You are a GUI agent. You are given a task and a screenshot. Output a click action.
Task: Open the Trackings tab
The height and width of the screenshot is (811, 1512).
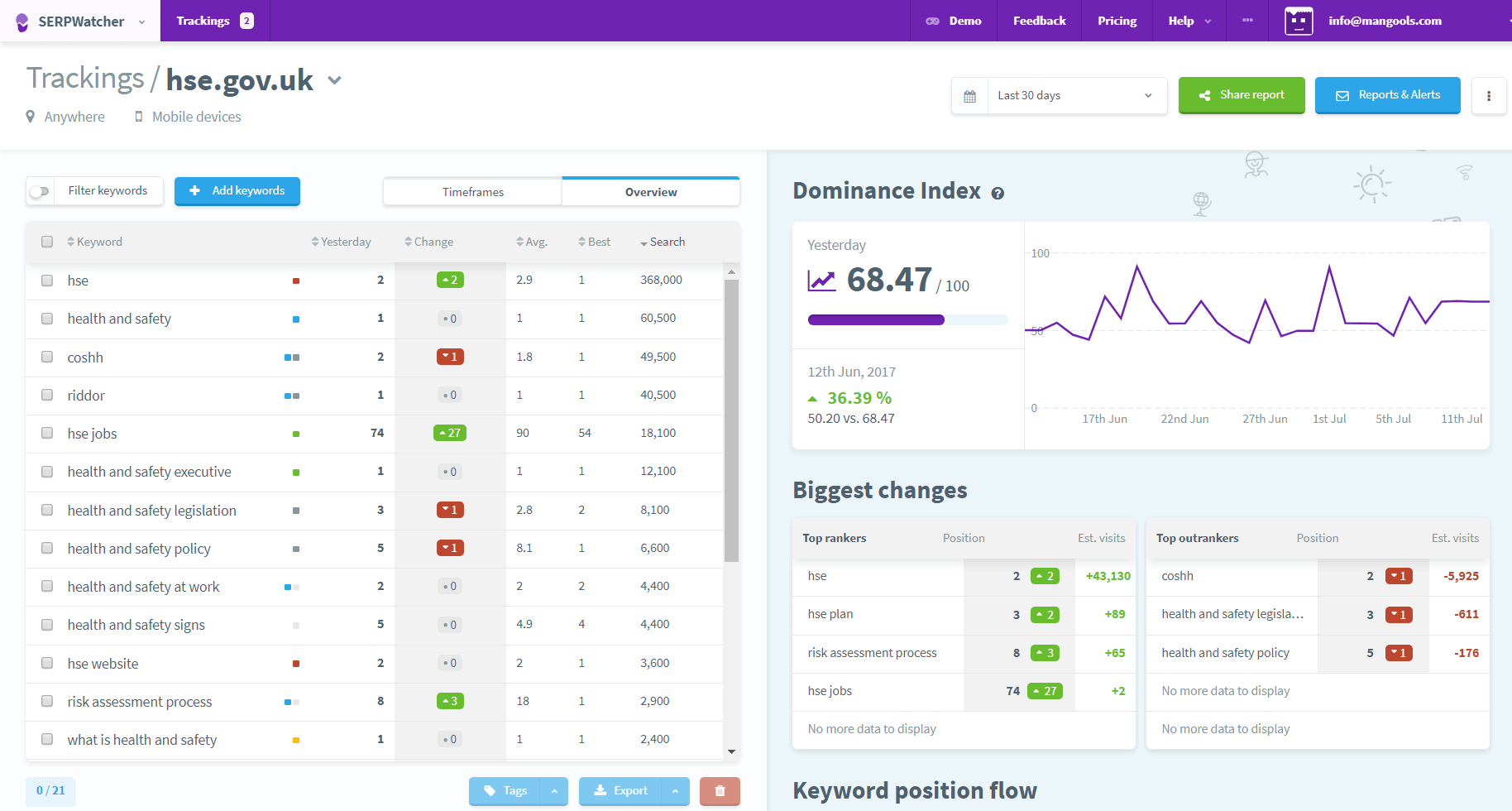click(215, 21)
